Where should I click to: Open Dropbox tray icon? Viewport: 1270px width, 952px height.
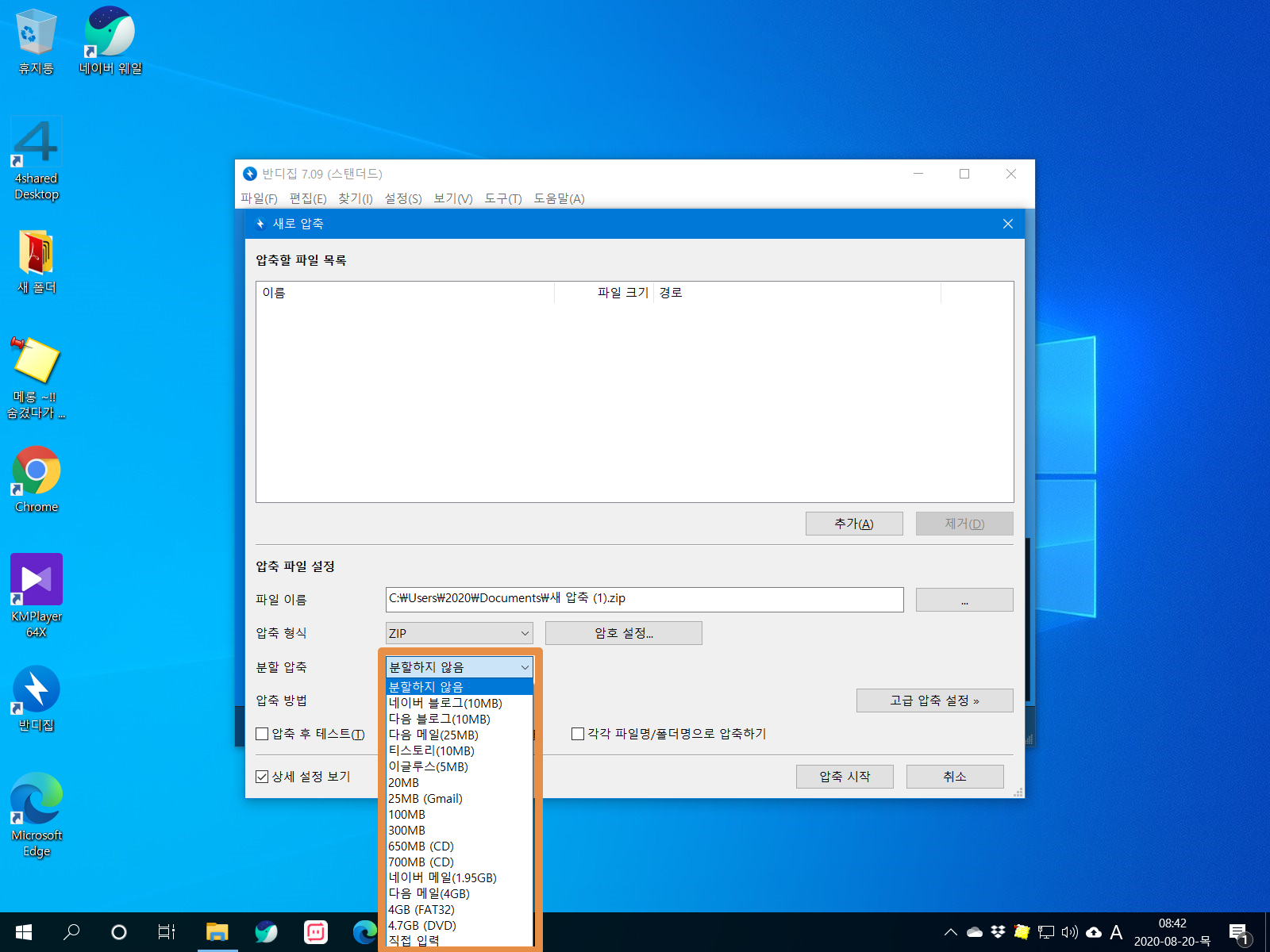(x=998, y=932)
